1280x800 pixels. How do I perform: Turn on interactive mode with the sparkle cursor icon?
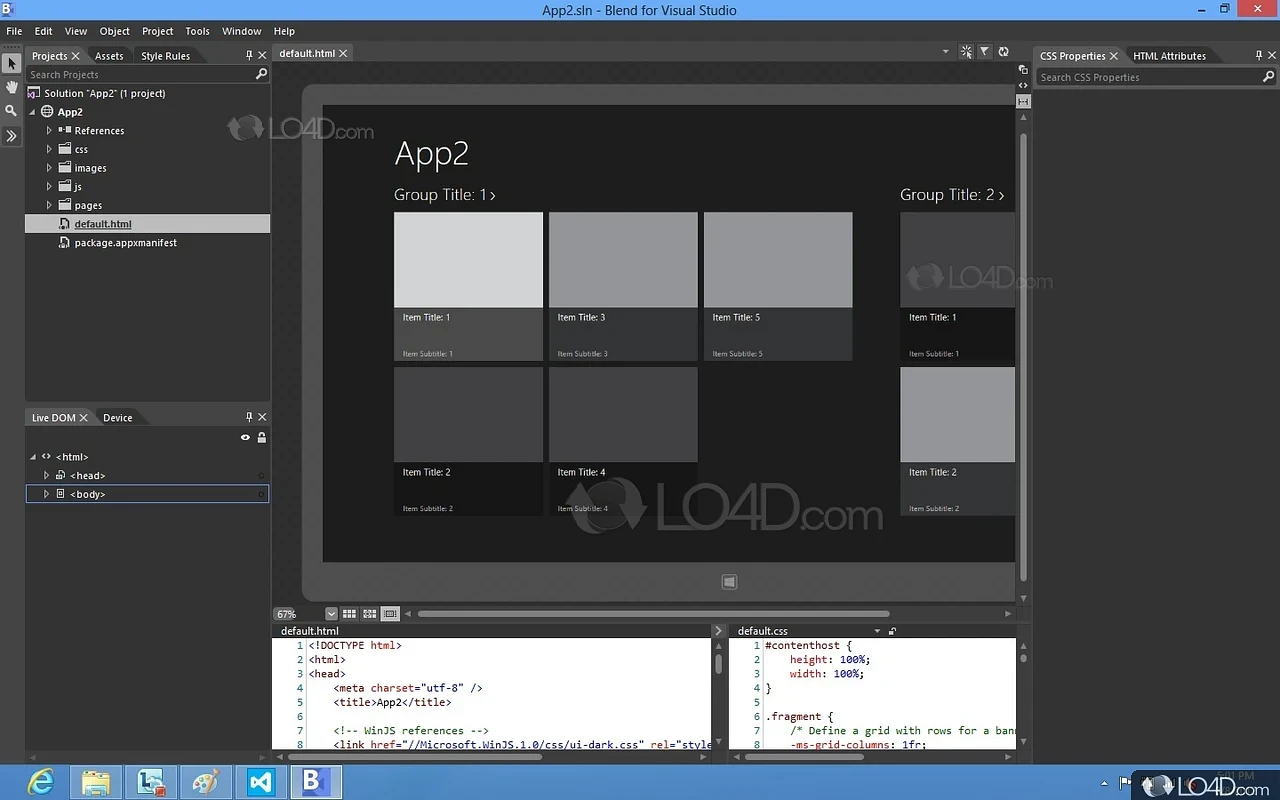pos(966,52)
